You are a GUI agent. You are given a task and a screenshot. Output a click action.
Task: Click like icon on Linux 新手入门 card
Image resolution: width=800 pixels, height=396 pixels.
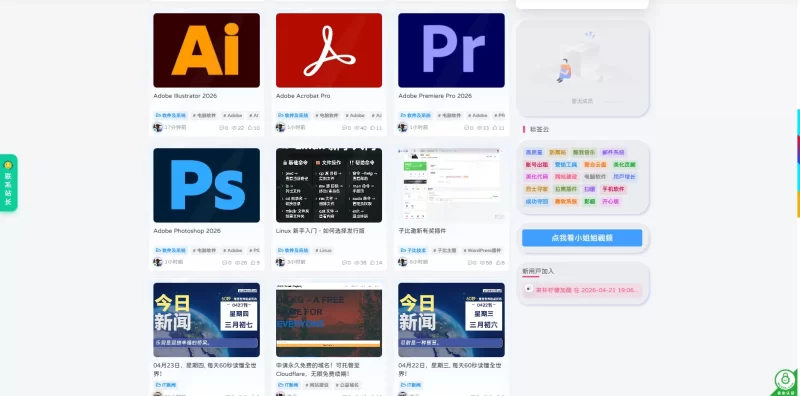[x=372, y=263]
